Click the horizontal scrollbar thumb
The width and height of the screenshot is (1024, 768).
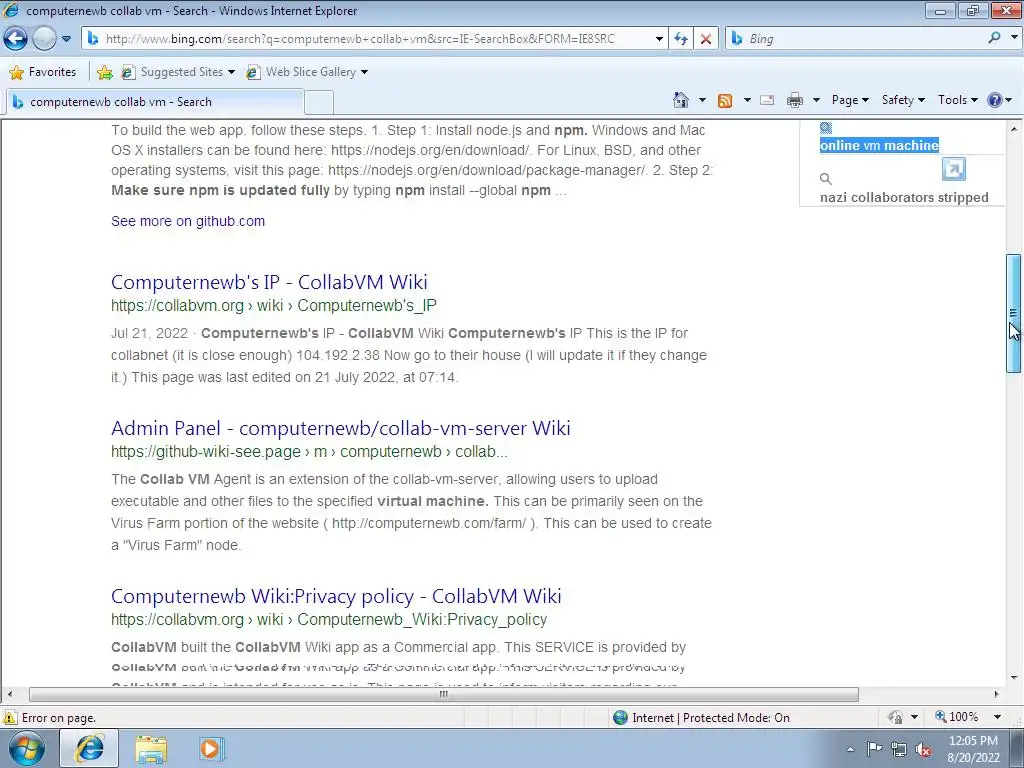[x=443, y=694]
